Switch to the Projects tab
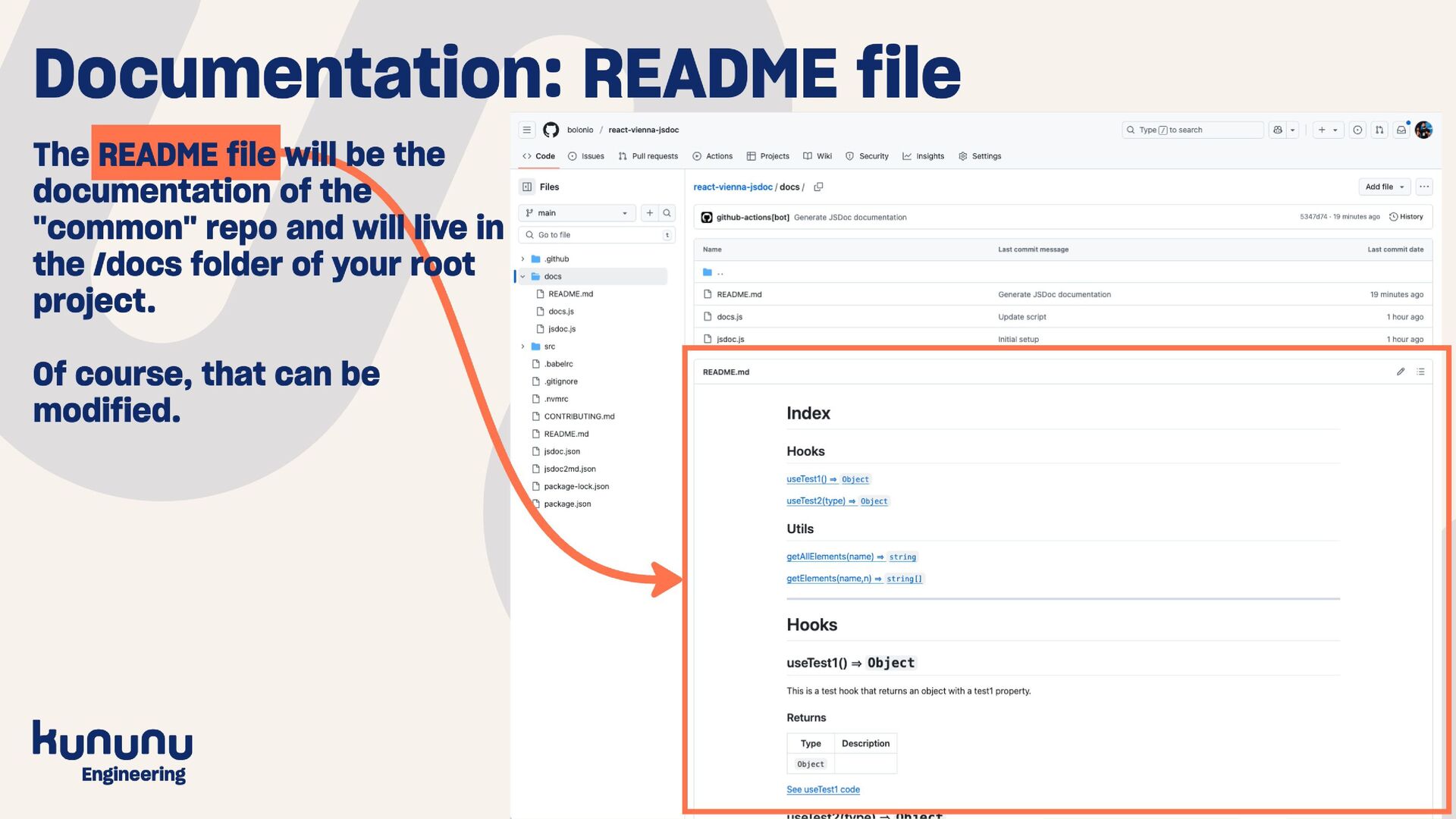This screenshot has height=819, width=1456. [x=768, y=156]
